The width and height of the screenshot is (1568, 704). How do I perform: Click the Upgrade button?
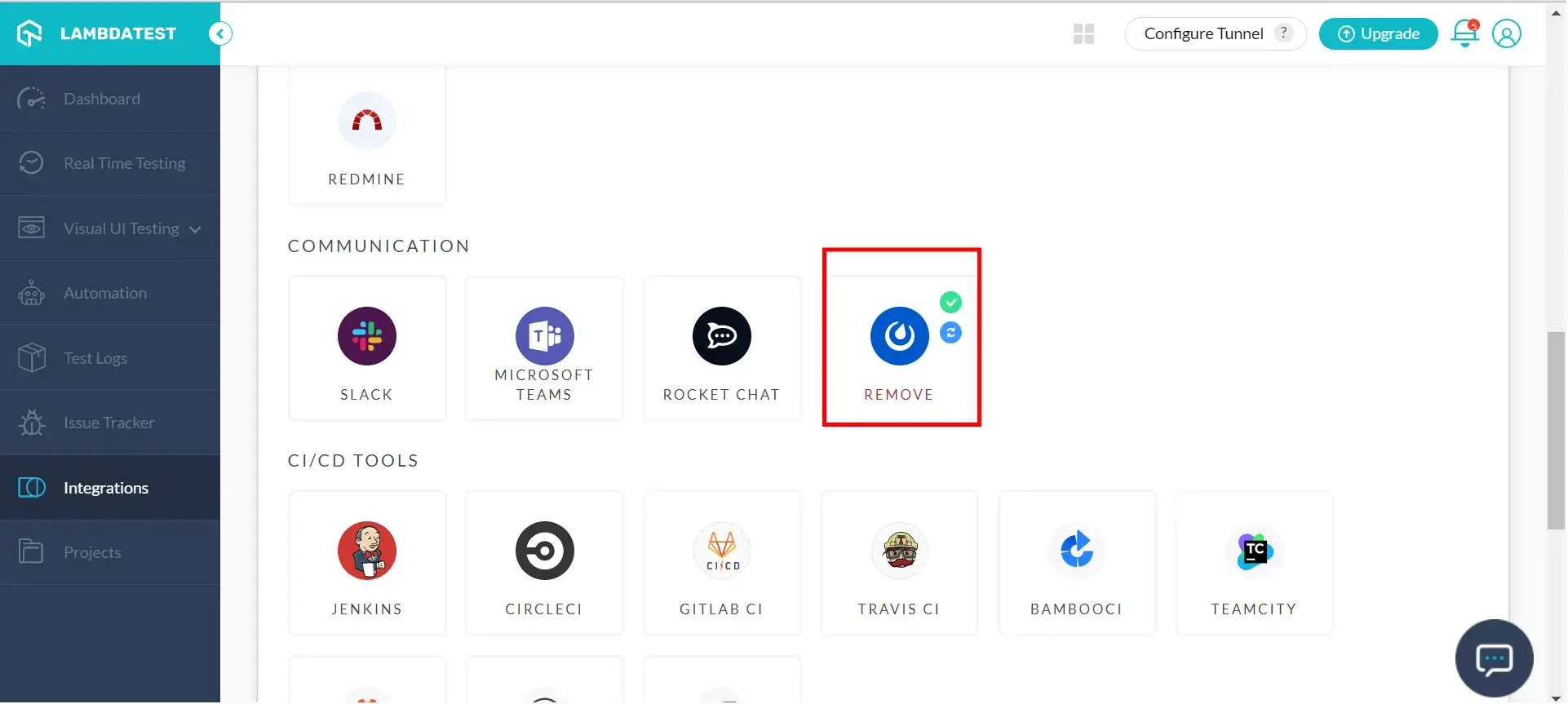coord(1378,33)
